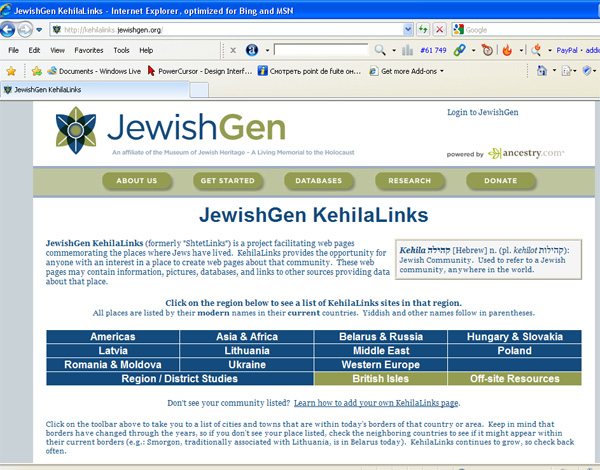Click the Google search provider icon
This screenshot has height=470, width=600.
[x=458, y=29]
